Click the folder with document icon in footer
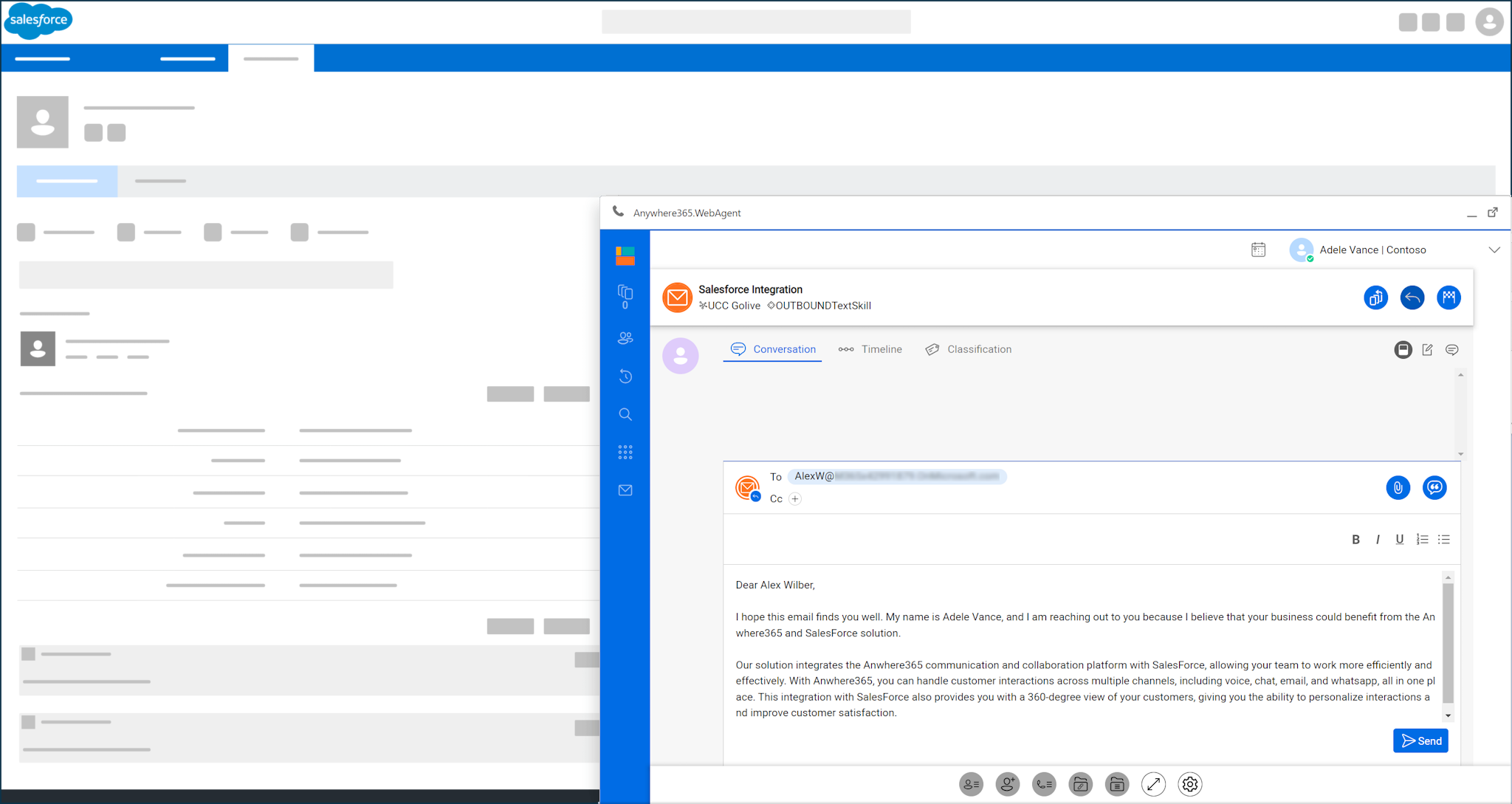This screenshot has height=804, width=1512. [1117, 784]
